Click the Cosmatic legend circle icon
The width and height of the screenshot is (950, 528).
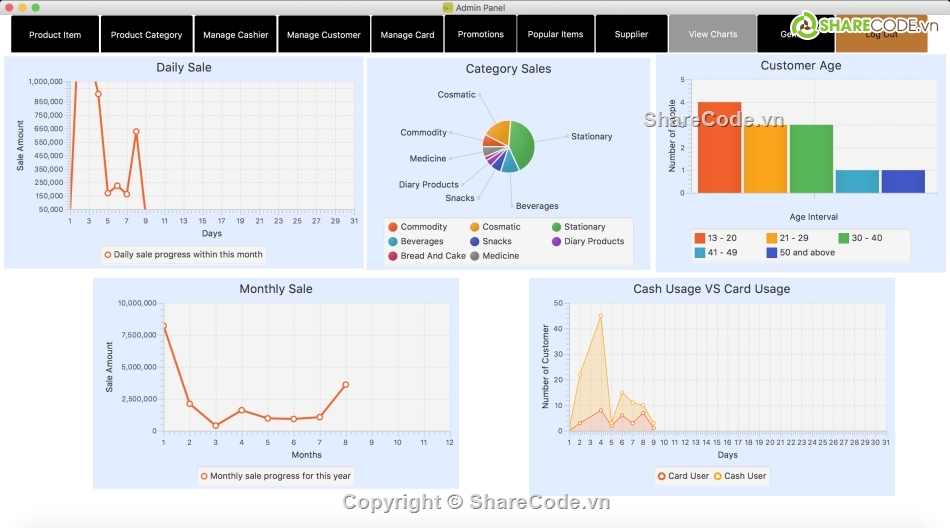475,227
